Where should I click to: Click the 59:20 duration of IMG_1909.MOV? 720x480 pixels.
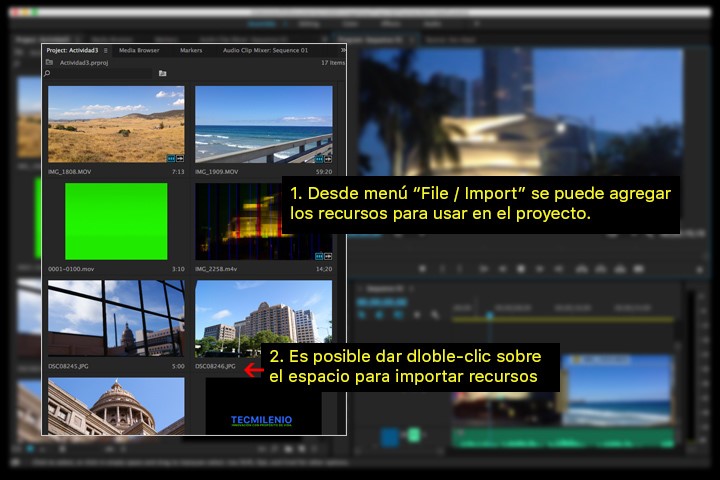pos(324,172)
